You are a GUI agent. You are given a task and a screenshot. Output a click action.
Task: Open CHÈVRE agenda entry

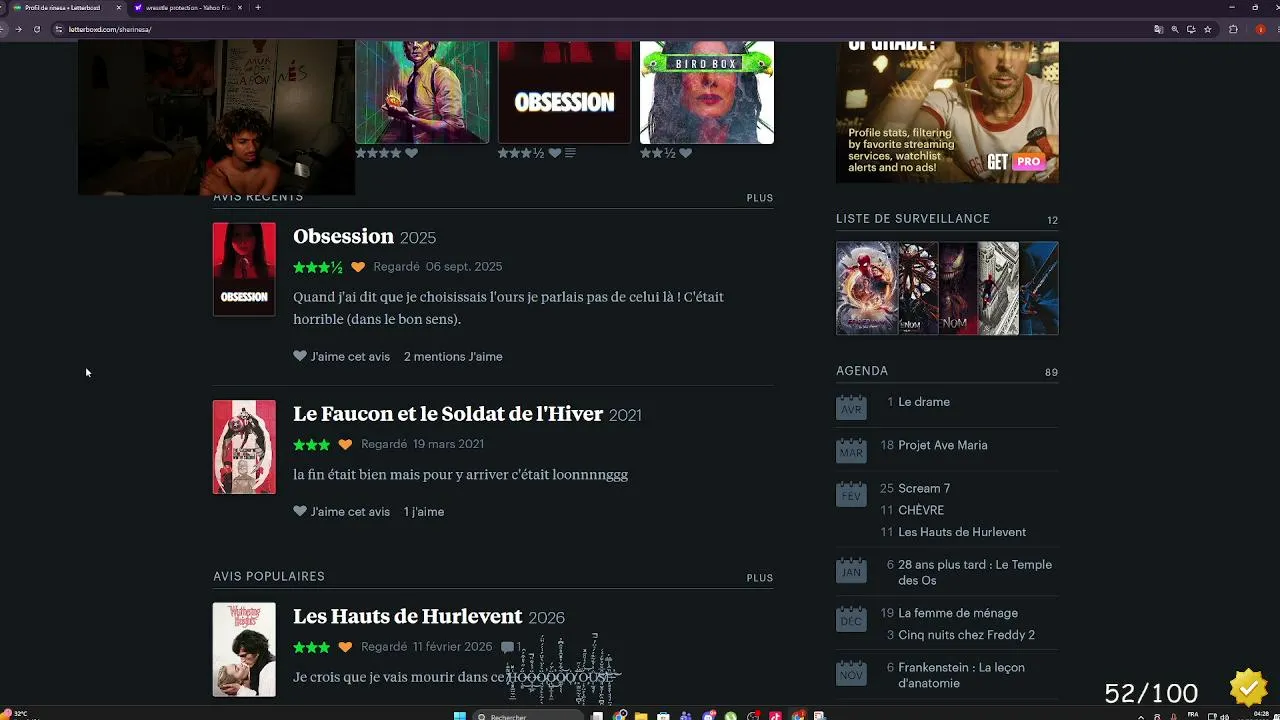[x=921, y=510]
